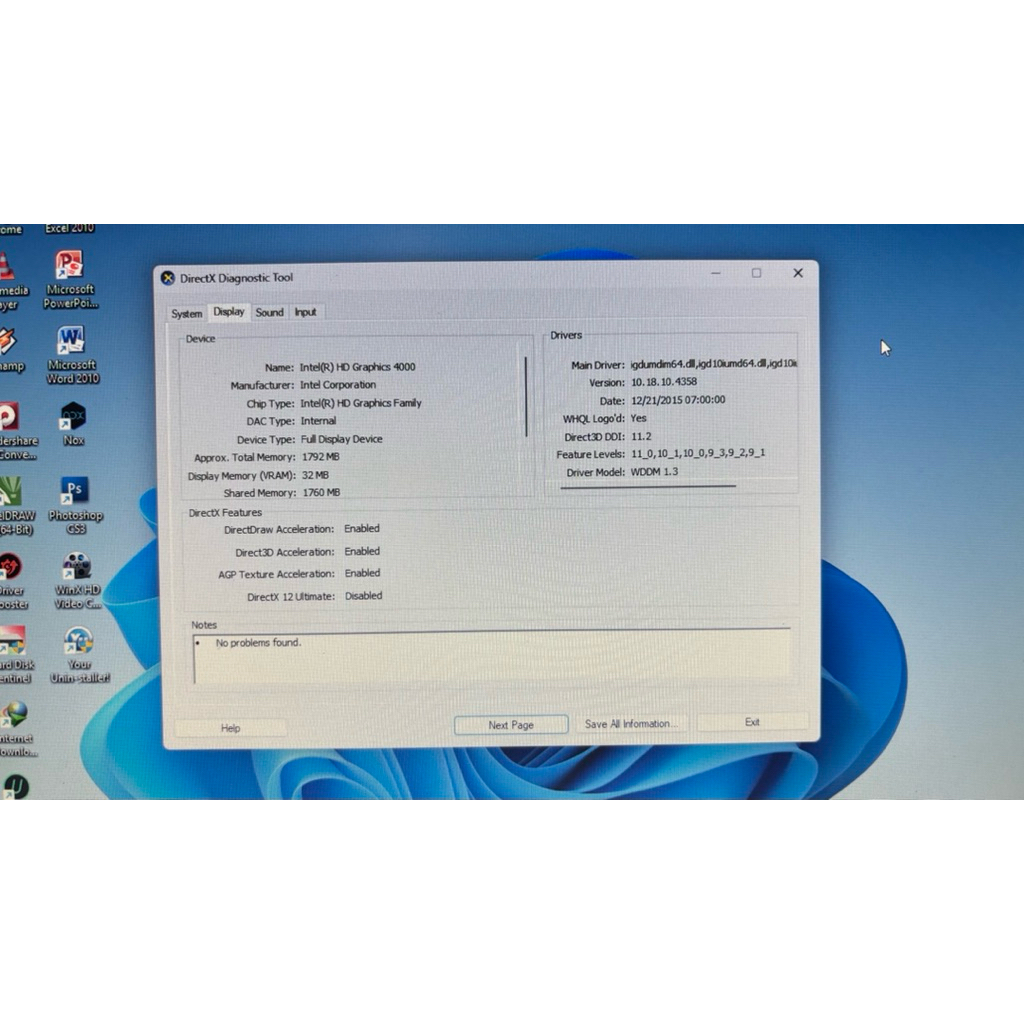This screenshot has height=1024, width=1024.
Task: Click the driver model 'WDDM 1.3'
Action: tap(654, 472)
